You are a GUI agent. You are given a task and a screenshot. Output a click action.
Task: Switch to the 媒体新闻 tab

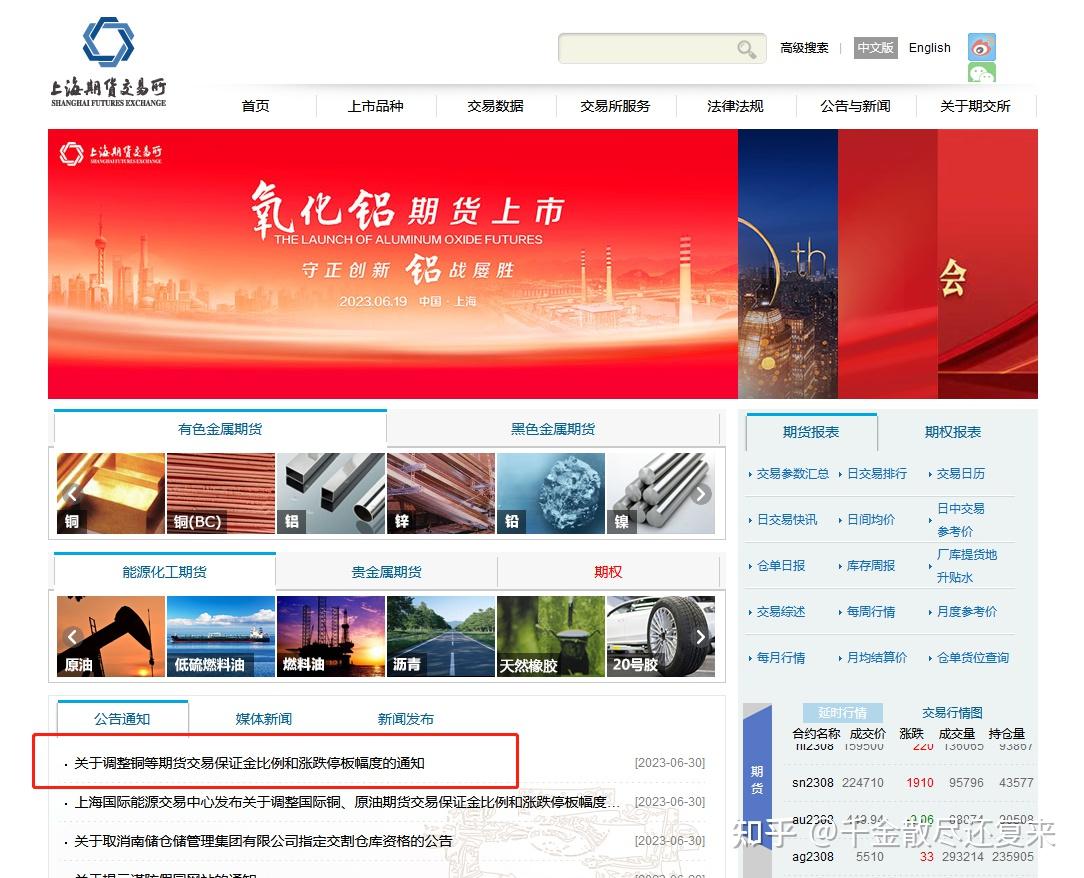point(262,718)
